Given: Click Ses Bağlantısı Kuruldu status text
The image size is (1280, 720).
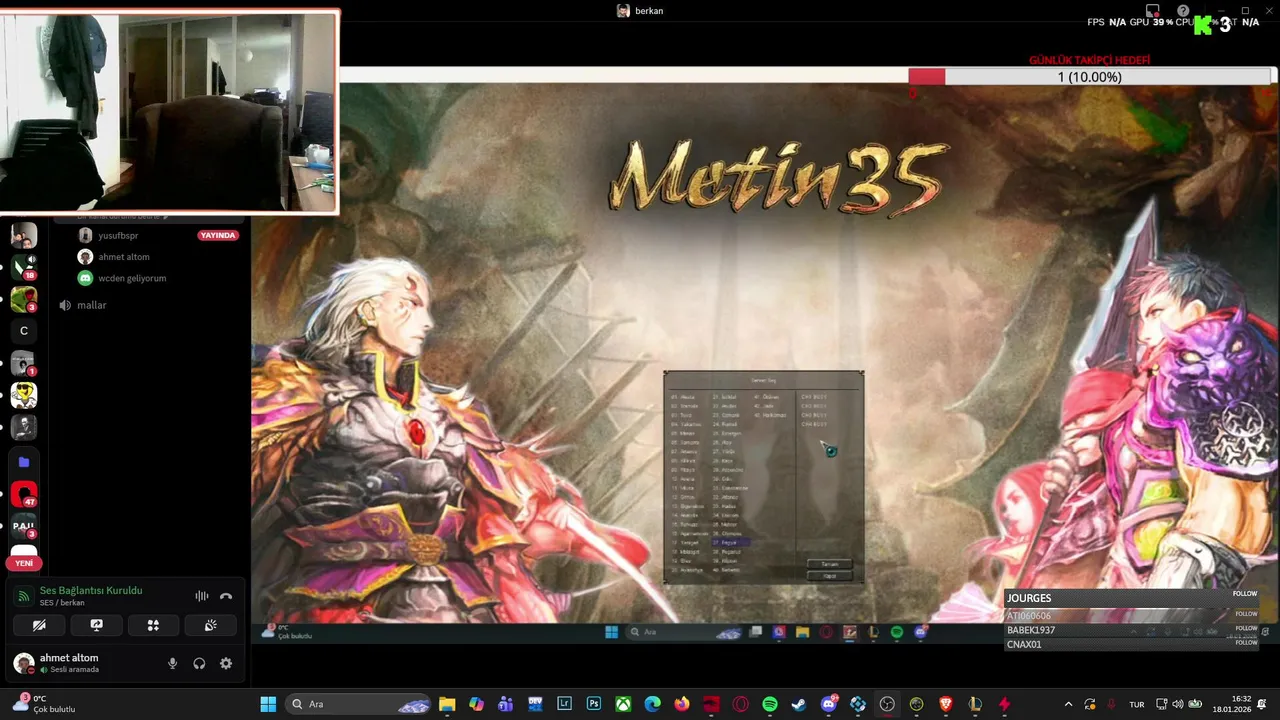Looking at the screenshot, I should pos(91,591).
